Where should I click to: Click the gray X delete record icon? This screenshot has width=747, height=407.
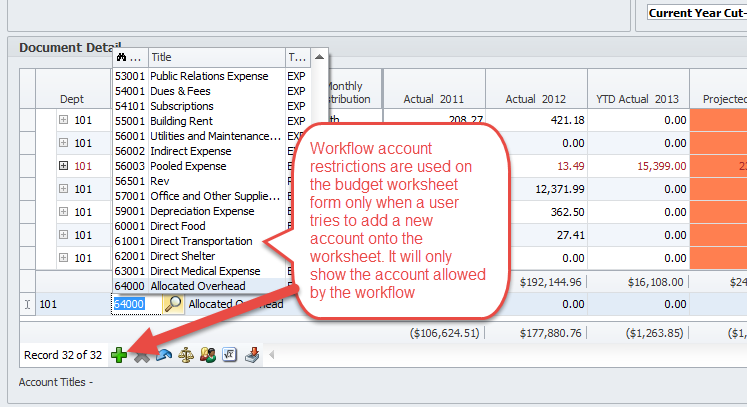(x=142, y=355)
